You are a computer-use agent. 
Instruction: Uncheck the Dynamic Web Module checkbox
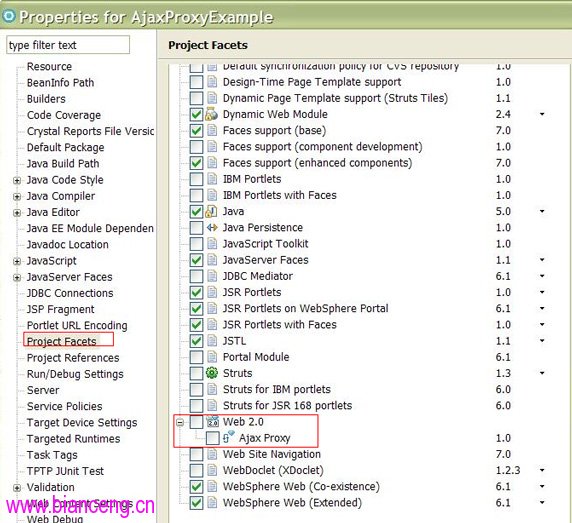[x=196, y=115]
